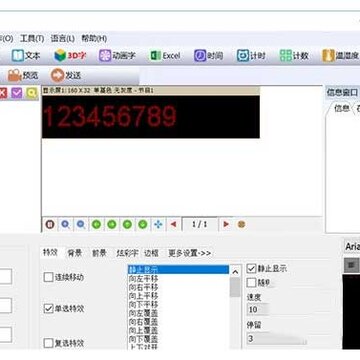The width and height of the screenshot is (360, 360).
Task: Click the 信息窗口 panel header
Action: 343,92
